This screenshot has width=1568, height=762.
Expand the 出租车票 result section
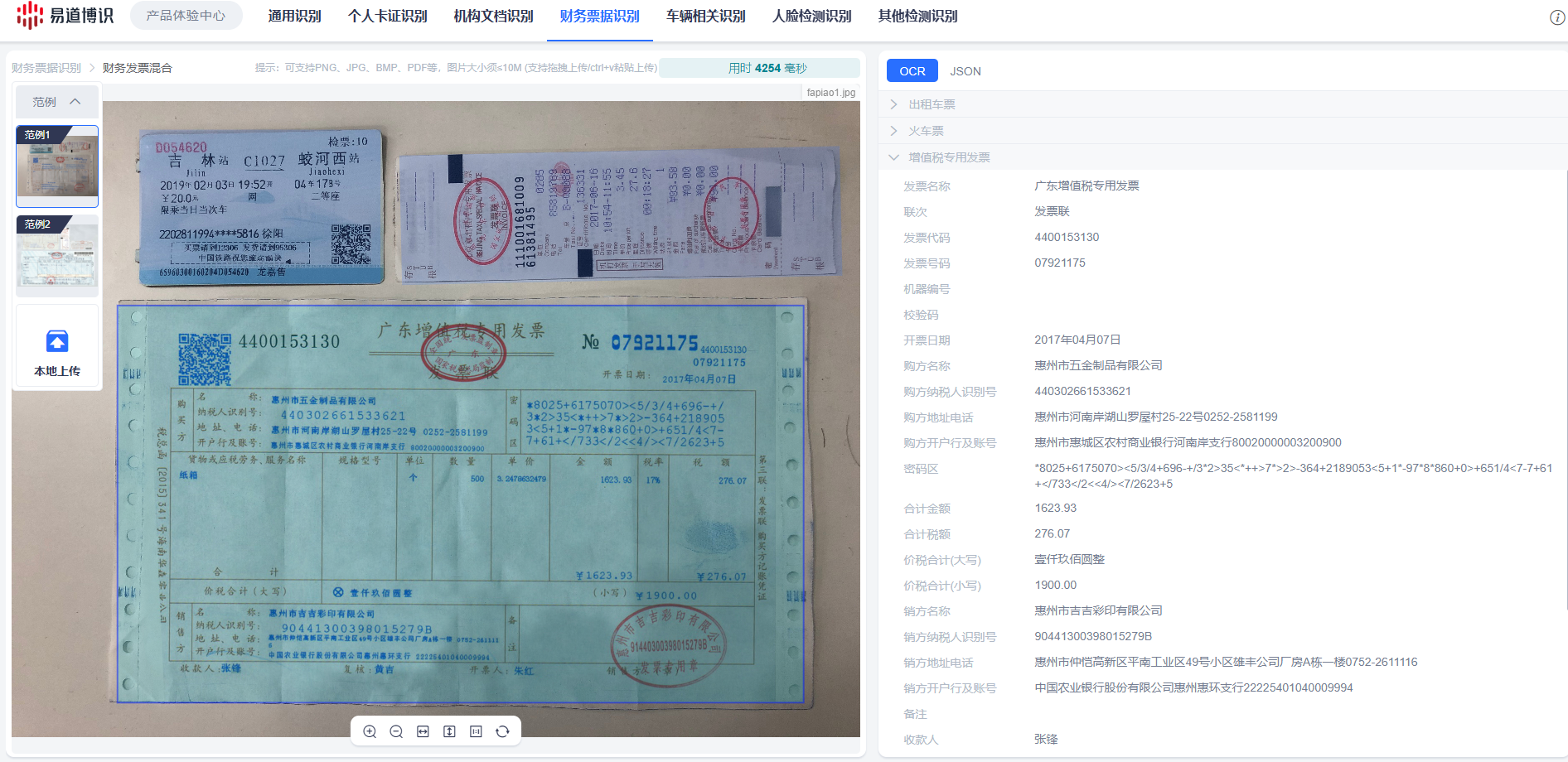(x=932, y=104)
